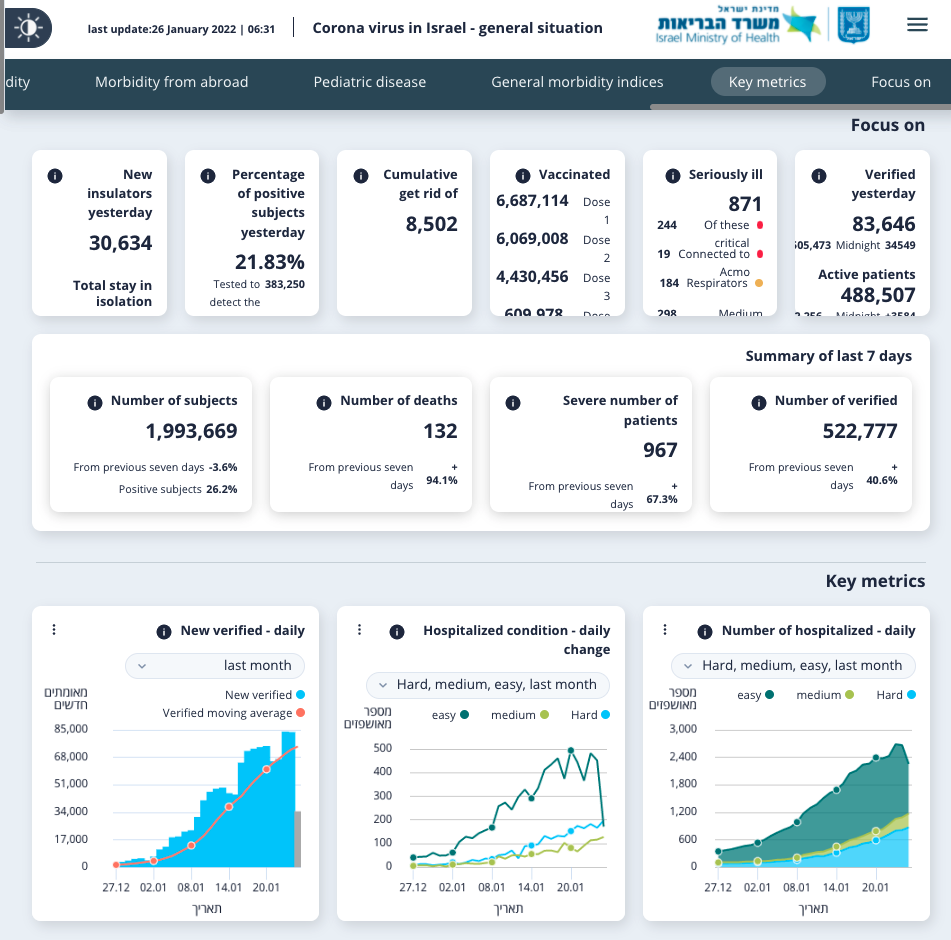Image resolution: width=951 pixels, height=940 pixels.
Task: Click the 6,687,114 Dose 1 figure
Action: point(533,201)
